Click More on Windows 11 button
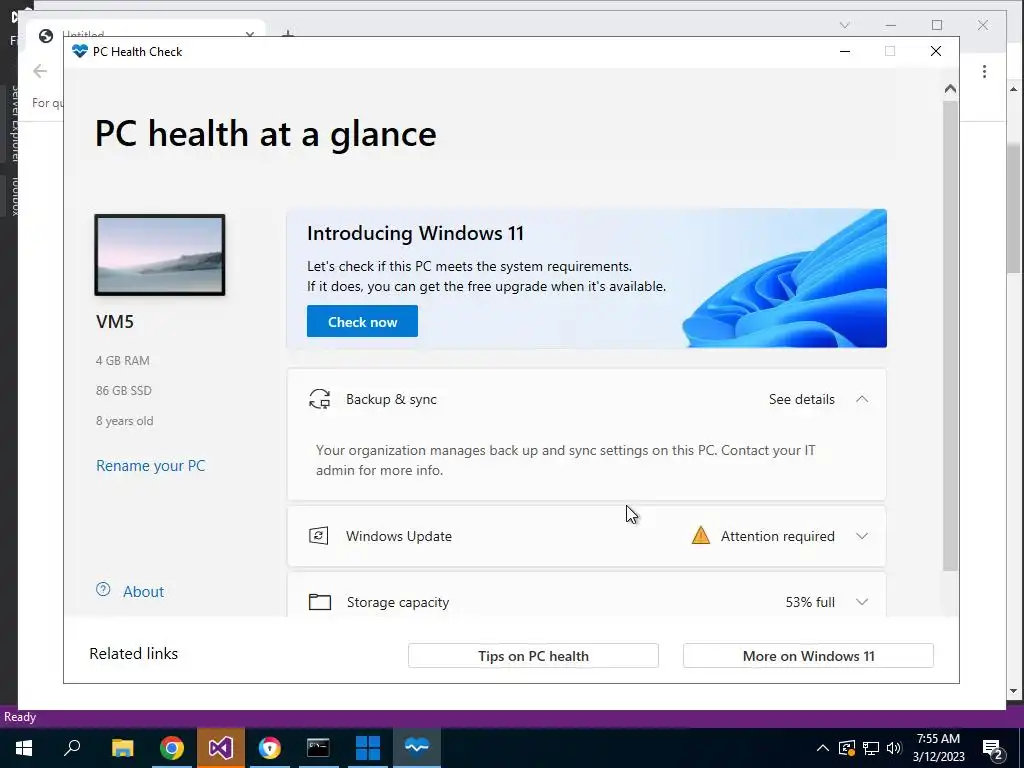Screen dimensions: 1024x768 point(808,656)
